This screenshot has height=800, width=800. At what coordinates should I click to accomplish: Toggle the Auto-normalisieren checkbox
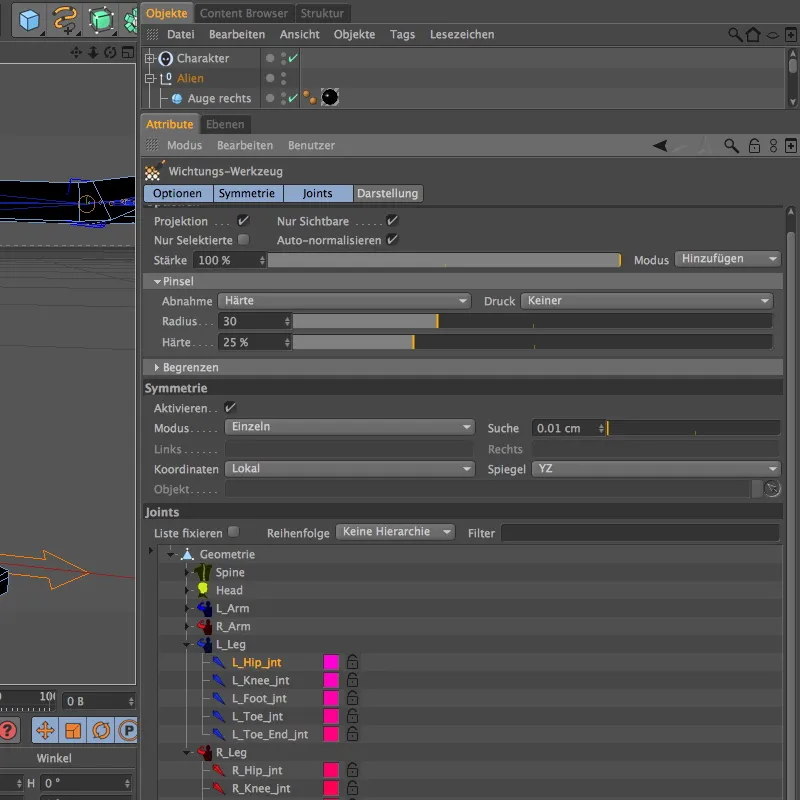(392, 239)
